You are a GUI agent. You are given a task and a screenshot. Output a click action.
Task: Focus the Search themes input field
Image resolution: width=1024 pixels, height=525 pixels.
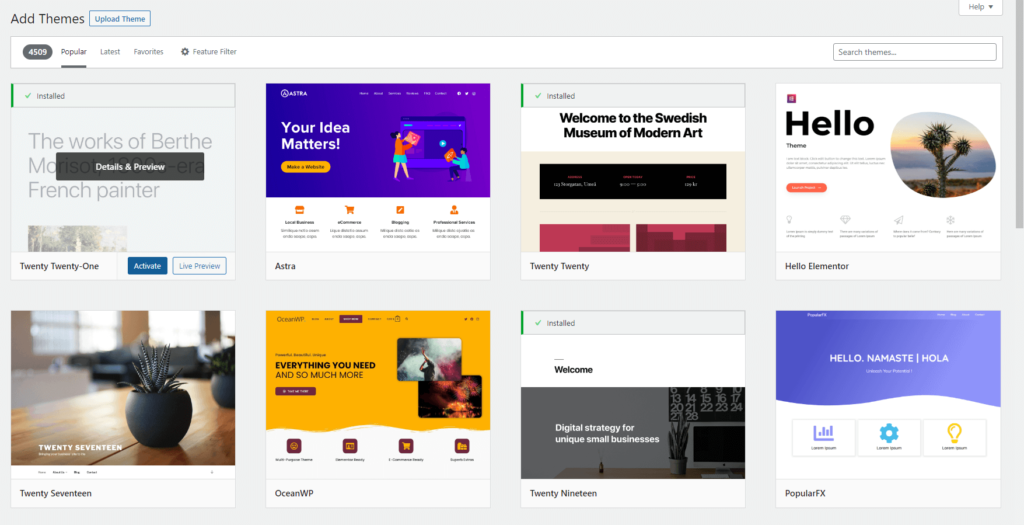(914, 52)
